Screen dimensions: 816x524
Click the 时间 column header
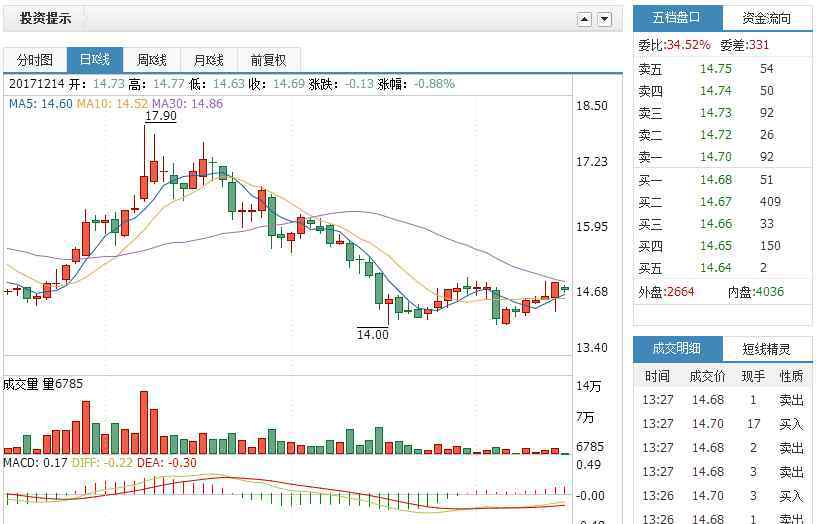coord(657,376)
